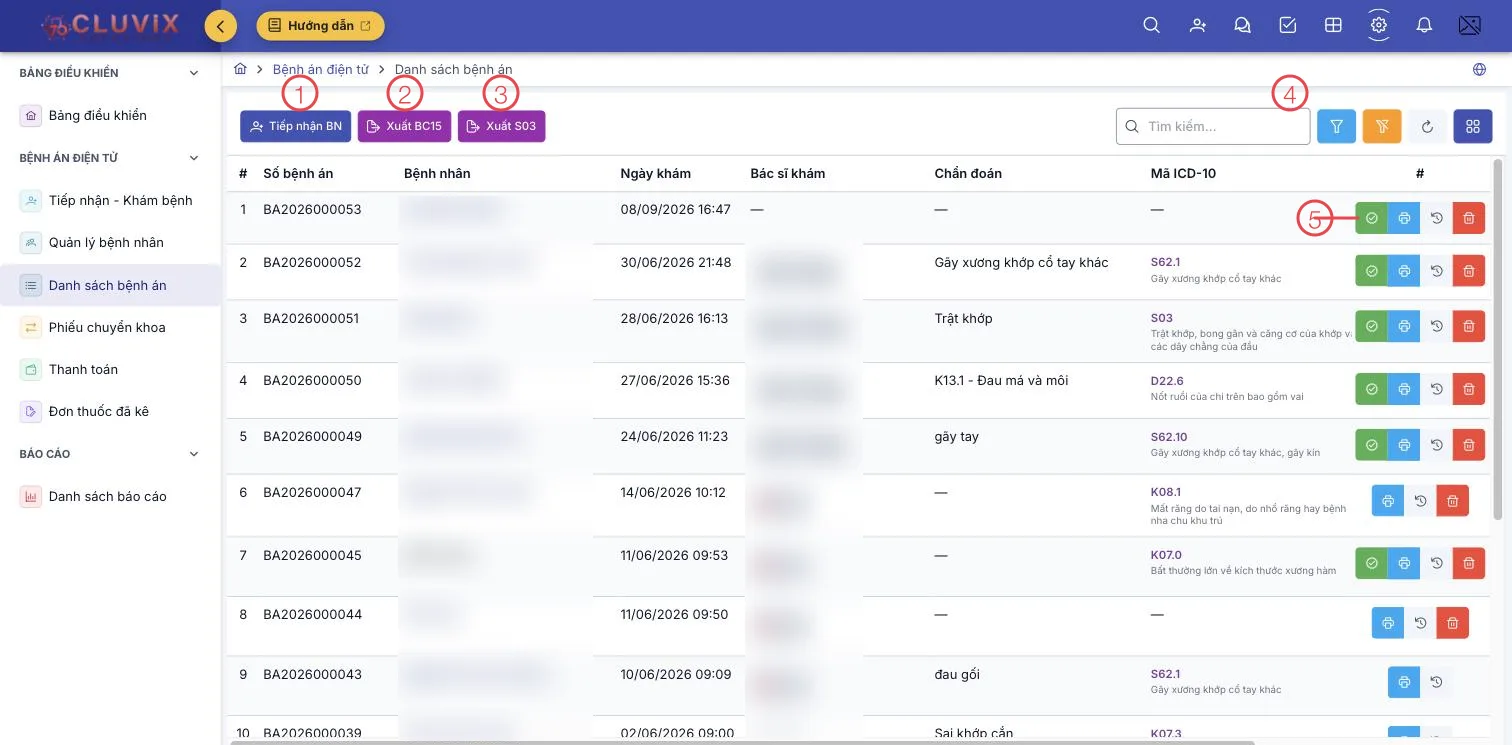
Task: Delete record BA2026000044
Action: click(1452, 623)
